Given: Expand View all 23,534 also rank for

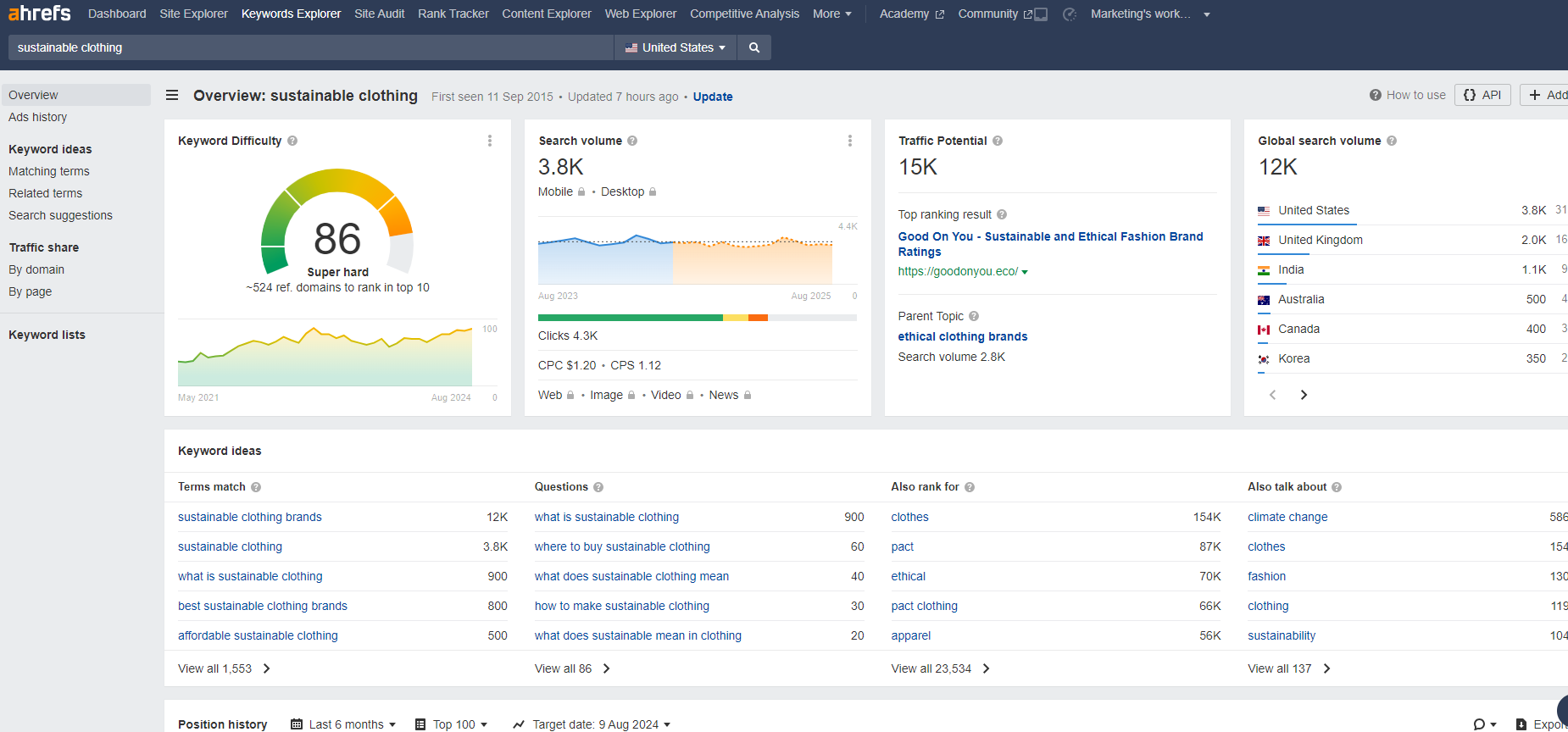Looking at the screenshot, I should [940, 668].
